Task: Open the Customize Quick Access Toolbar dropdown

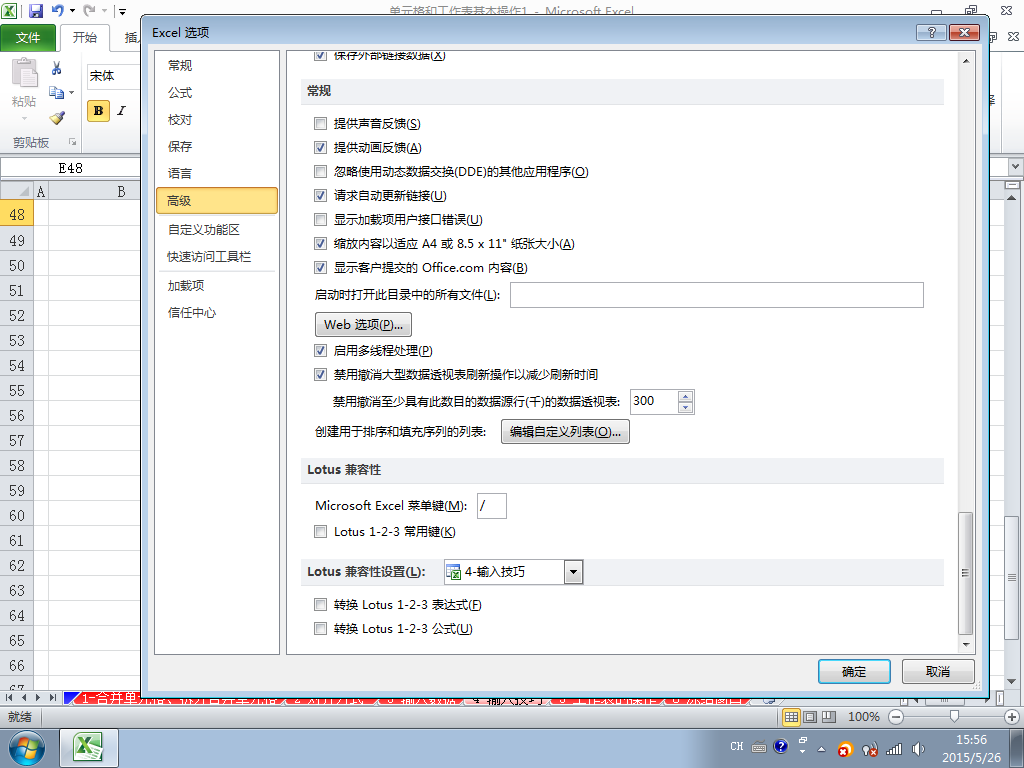Action: click(122, 11)
